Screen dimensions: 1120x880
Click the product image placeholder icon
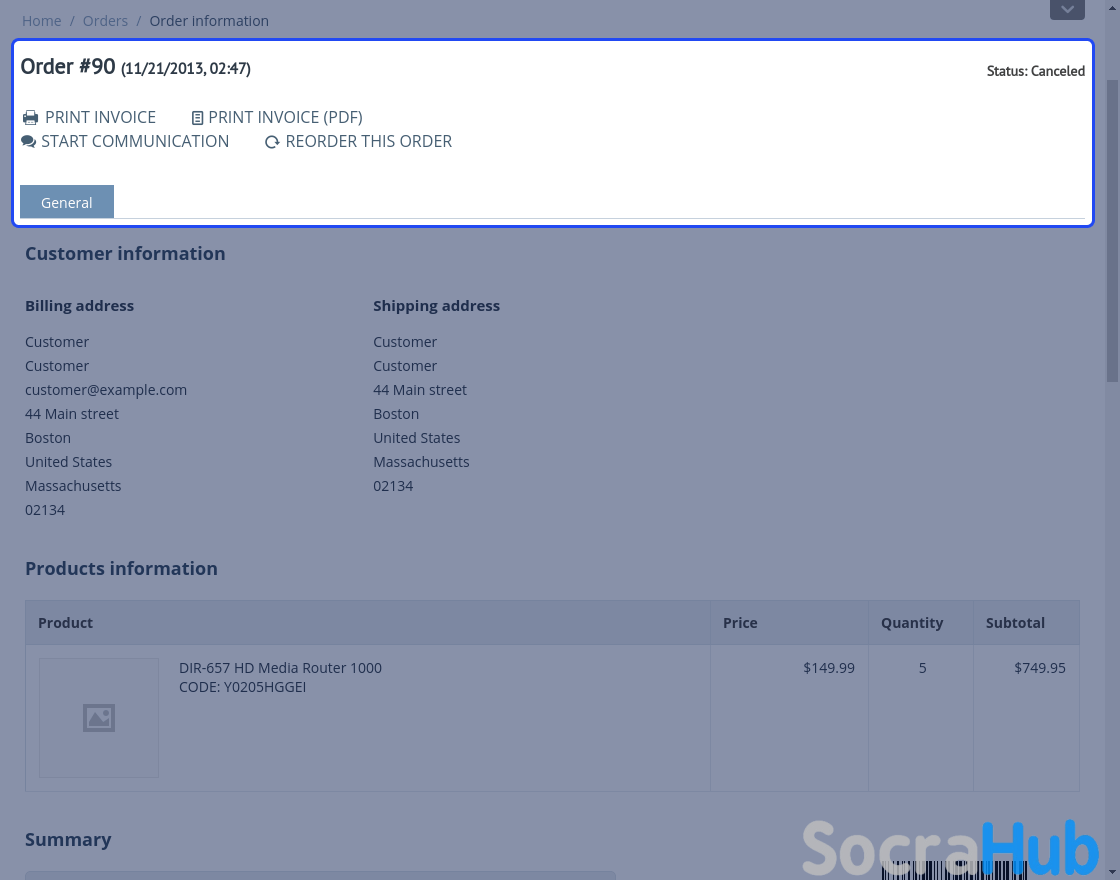click(99, 718)
